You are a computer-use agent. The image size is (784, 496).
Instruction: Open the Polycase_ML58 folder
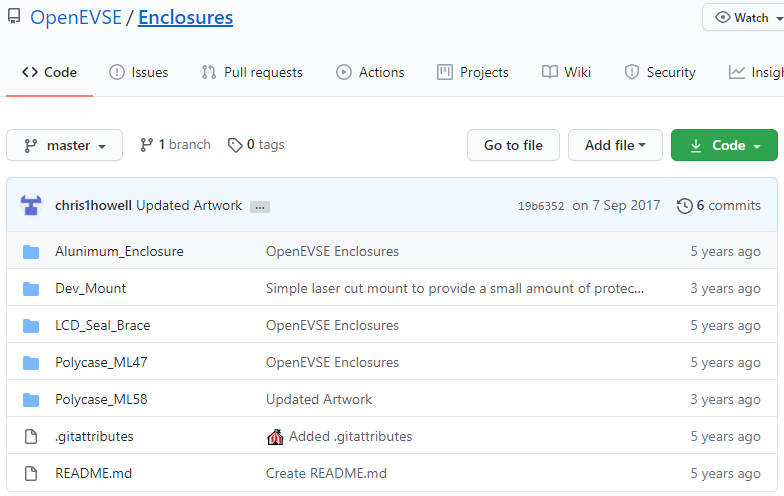101,399
